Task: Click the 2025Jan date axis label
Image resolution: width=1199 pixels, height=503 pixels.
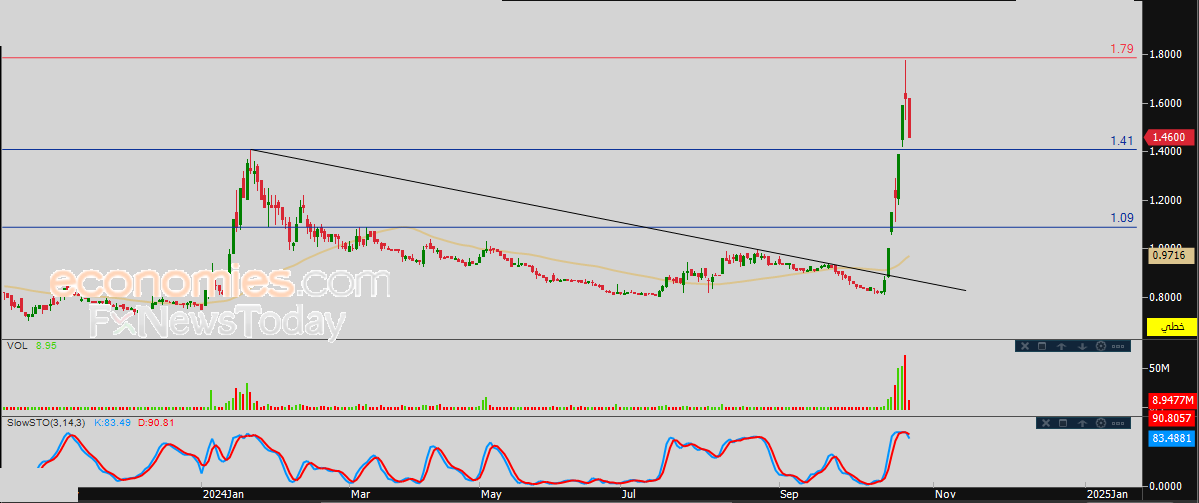Action: click(x=1108, y=495)
